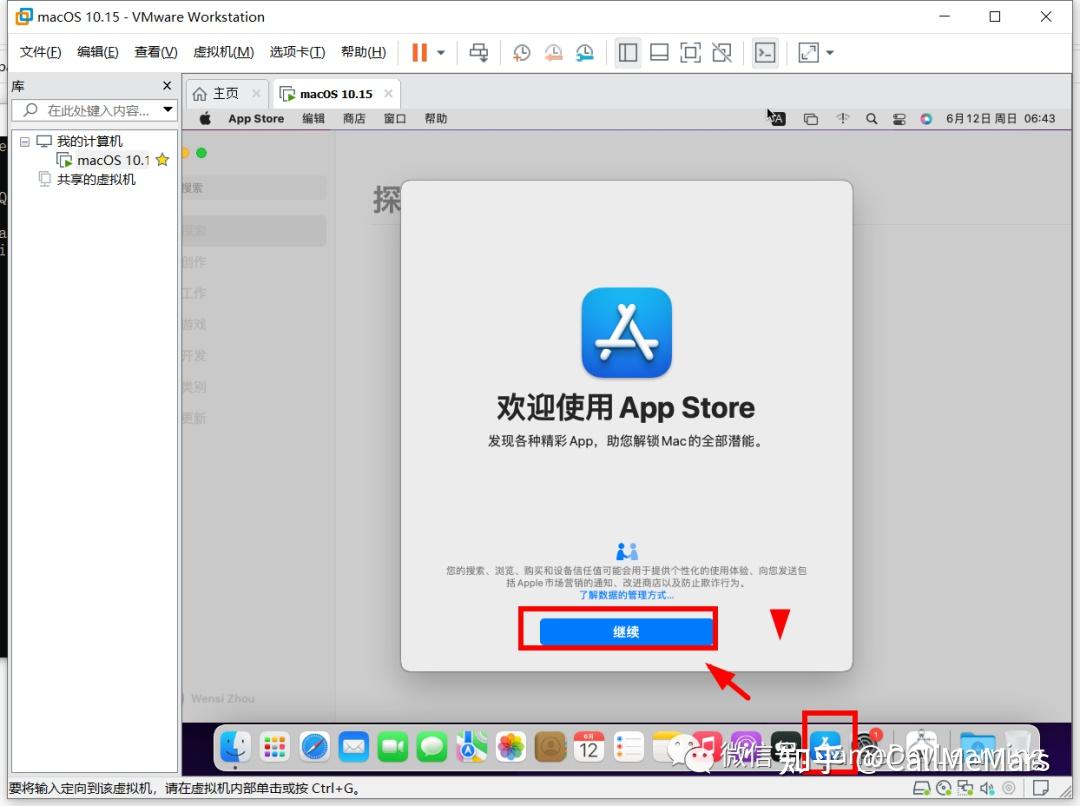Click the green zoom button of App Store

pos(201,152)
